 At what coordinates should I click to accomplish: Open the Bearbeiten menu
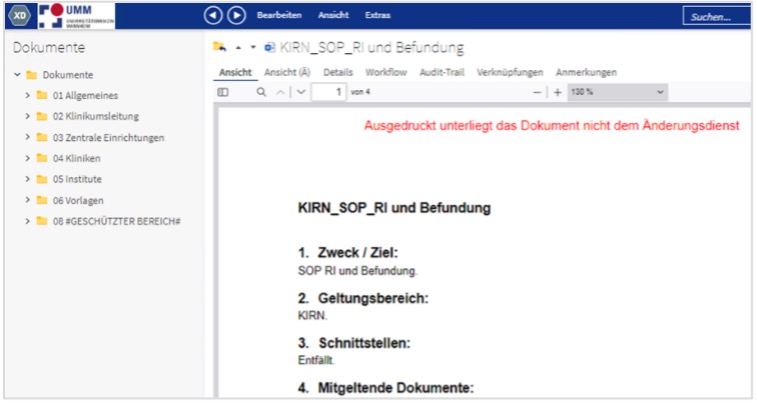[x=279, y=15]
